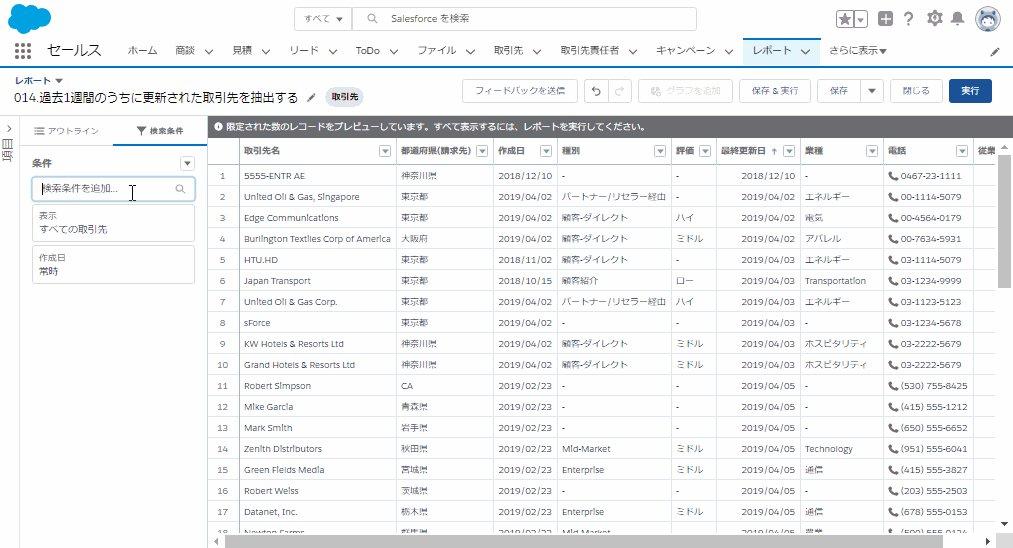Click the global actions plus icon

click(885, 19)
